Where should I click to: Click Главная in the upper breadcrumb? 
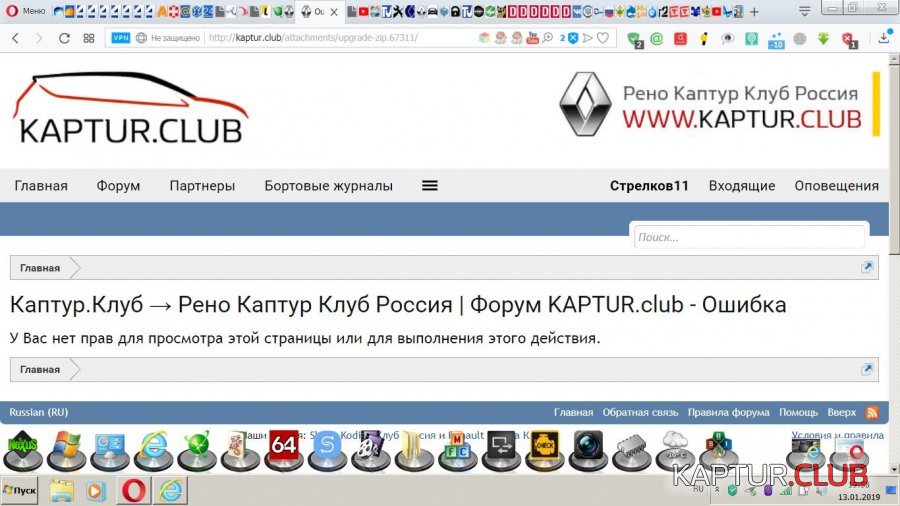click(40, 268)
